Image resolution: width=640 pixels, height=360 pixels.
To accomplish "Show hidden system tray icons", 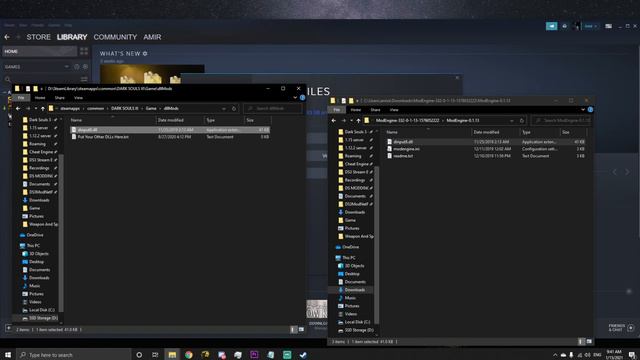I will [555, 355].
